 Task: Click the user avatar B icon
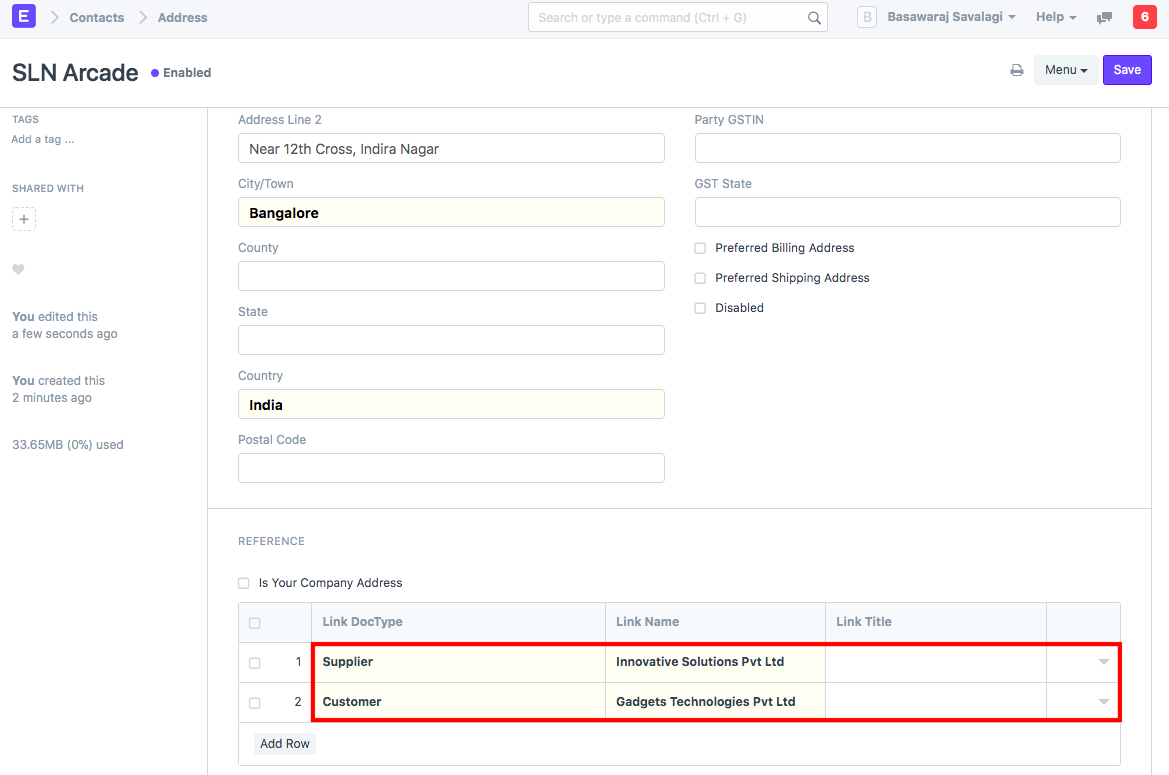867,17
